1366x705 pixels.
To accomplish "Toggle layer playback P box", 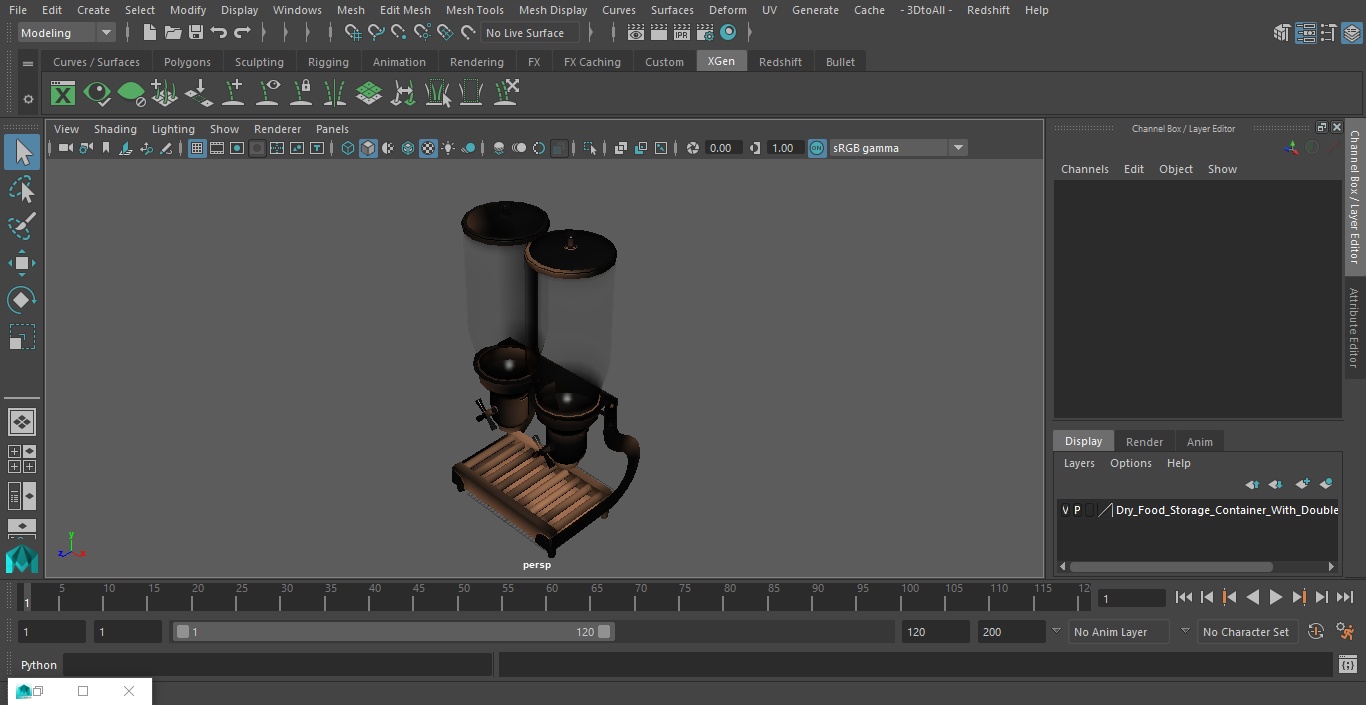I will [1077, 510].
